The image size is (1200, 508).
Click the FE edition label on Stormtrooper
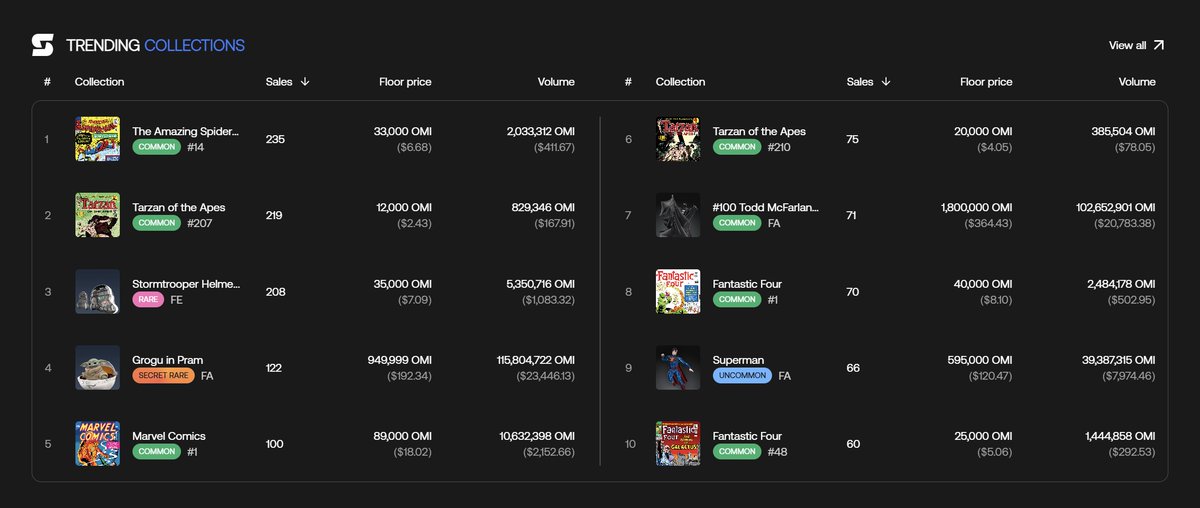[177, 300]
